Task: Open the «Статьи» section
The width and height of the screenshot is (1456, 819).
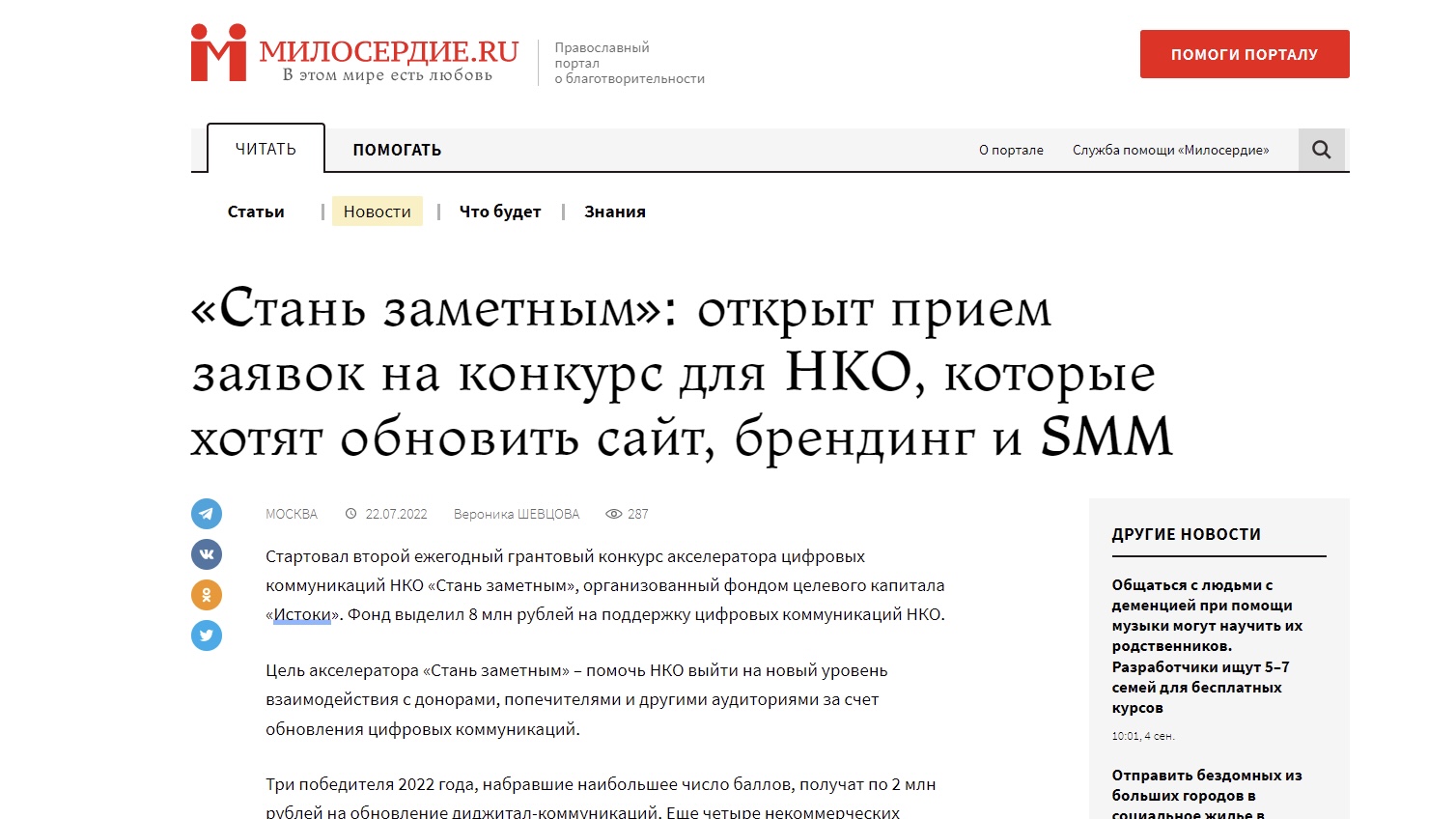Action: pos(256,212)
